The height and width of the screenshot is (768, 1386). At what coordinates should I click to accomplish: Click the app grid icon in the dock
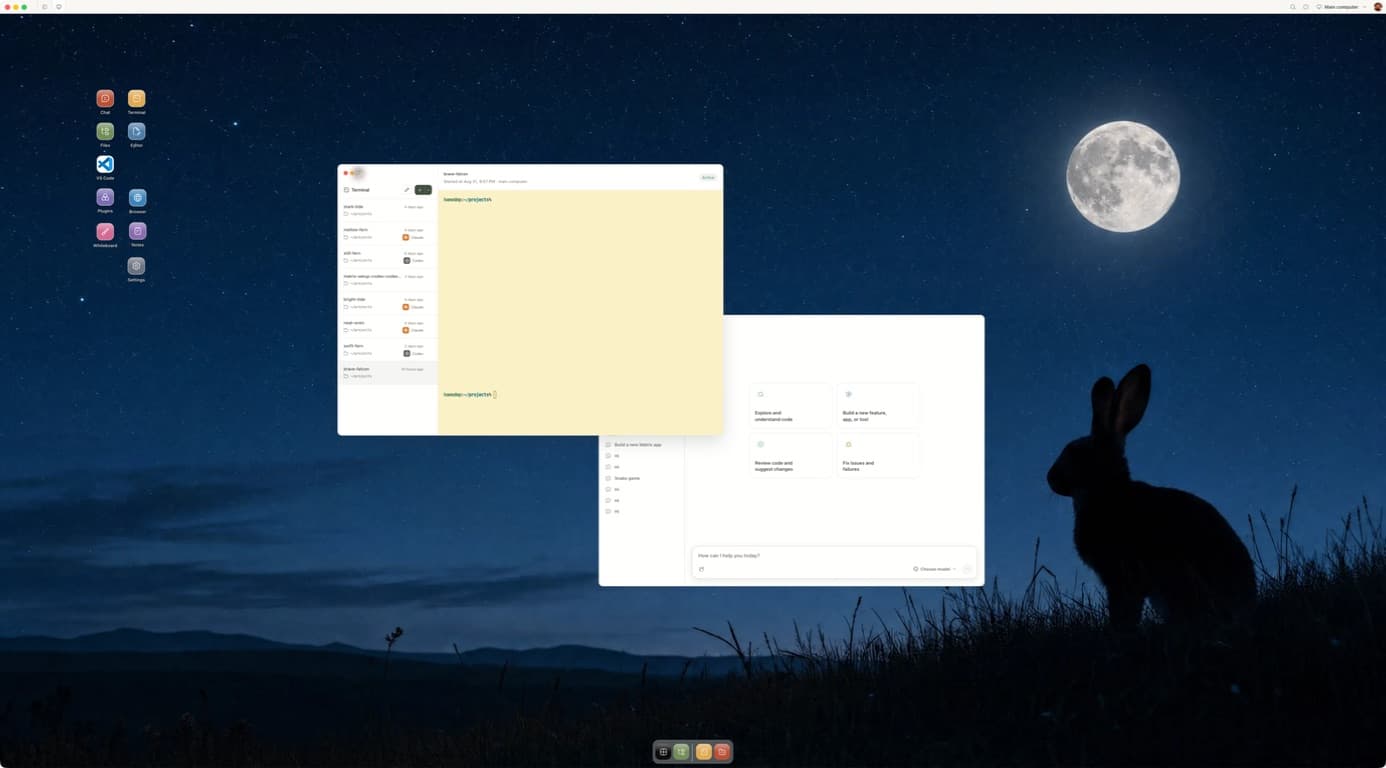click(663, 752)
